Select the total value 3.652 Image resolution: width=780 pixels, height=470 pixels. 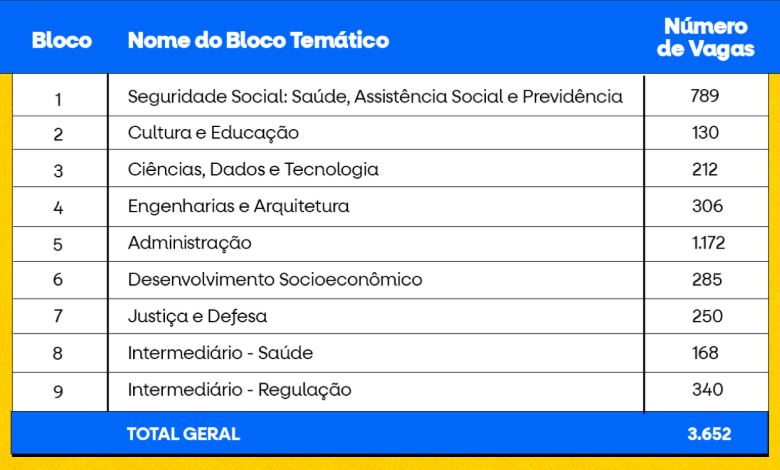[x=708, y=434]
